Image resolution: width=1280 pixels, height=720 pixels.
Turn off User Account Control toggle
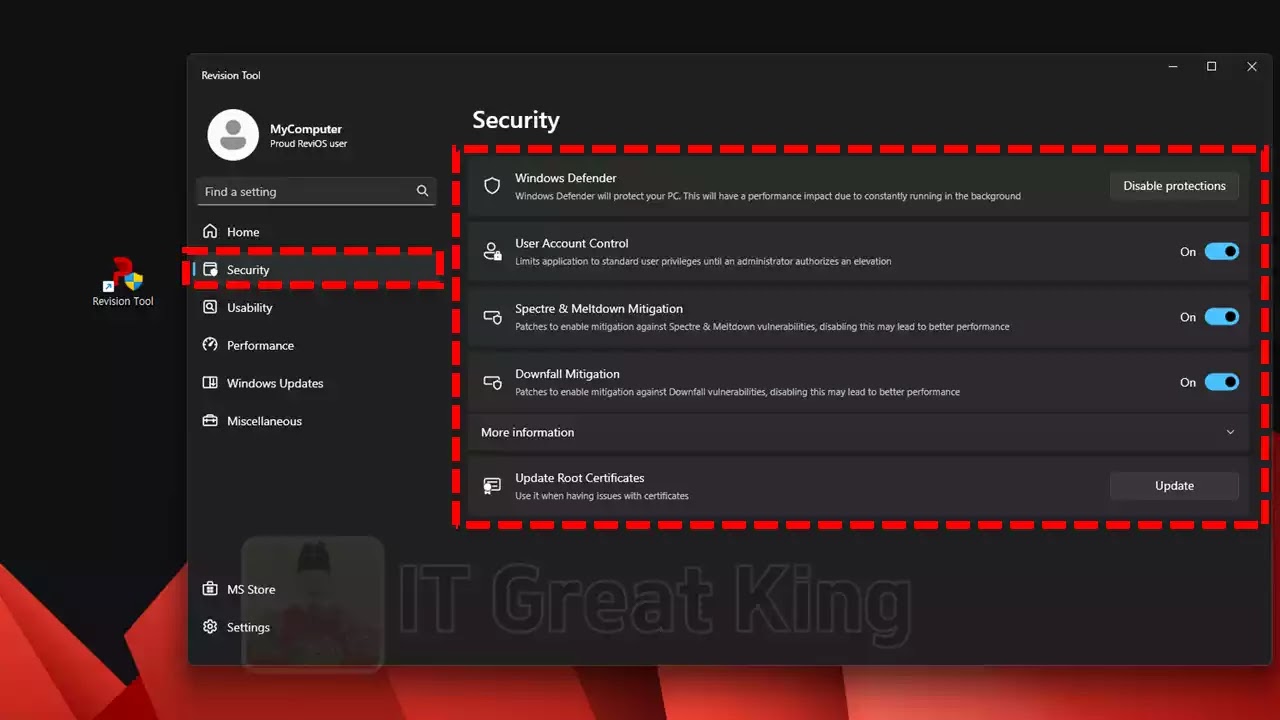[1222, 252]
